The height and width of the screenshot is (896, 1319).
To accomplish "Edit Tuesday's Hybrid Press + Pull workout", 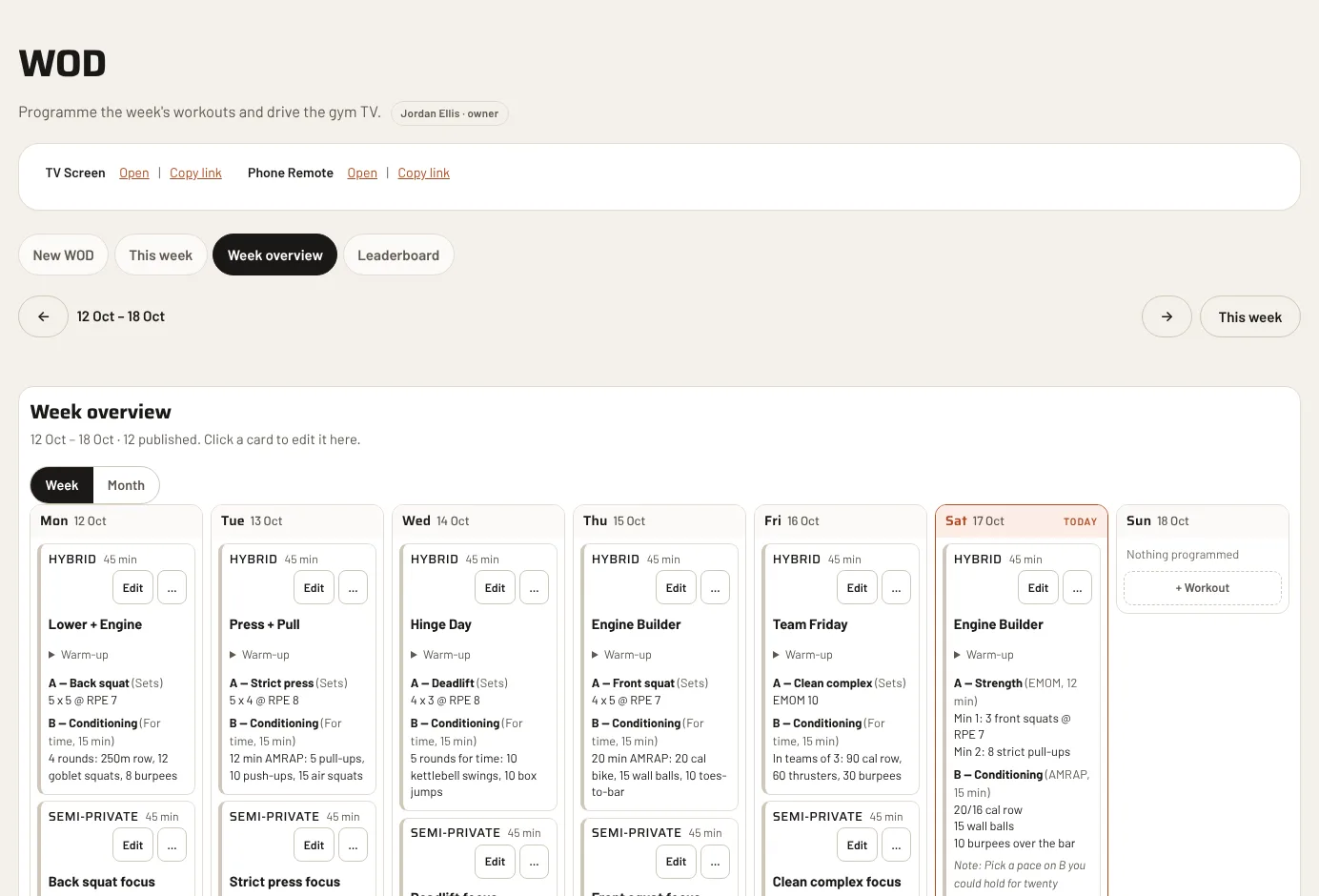I will [315, 588].
